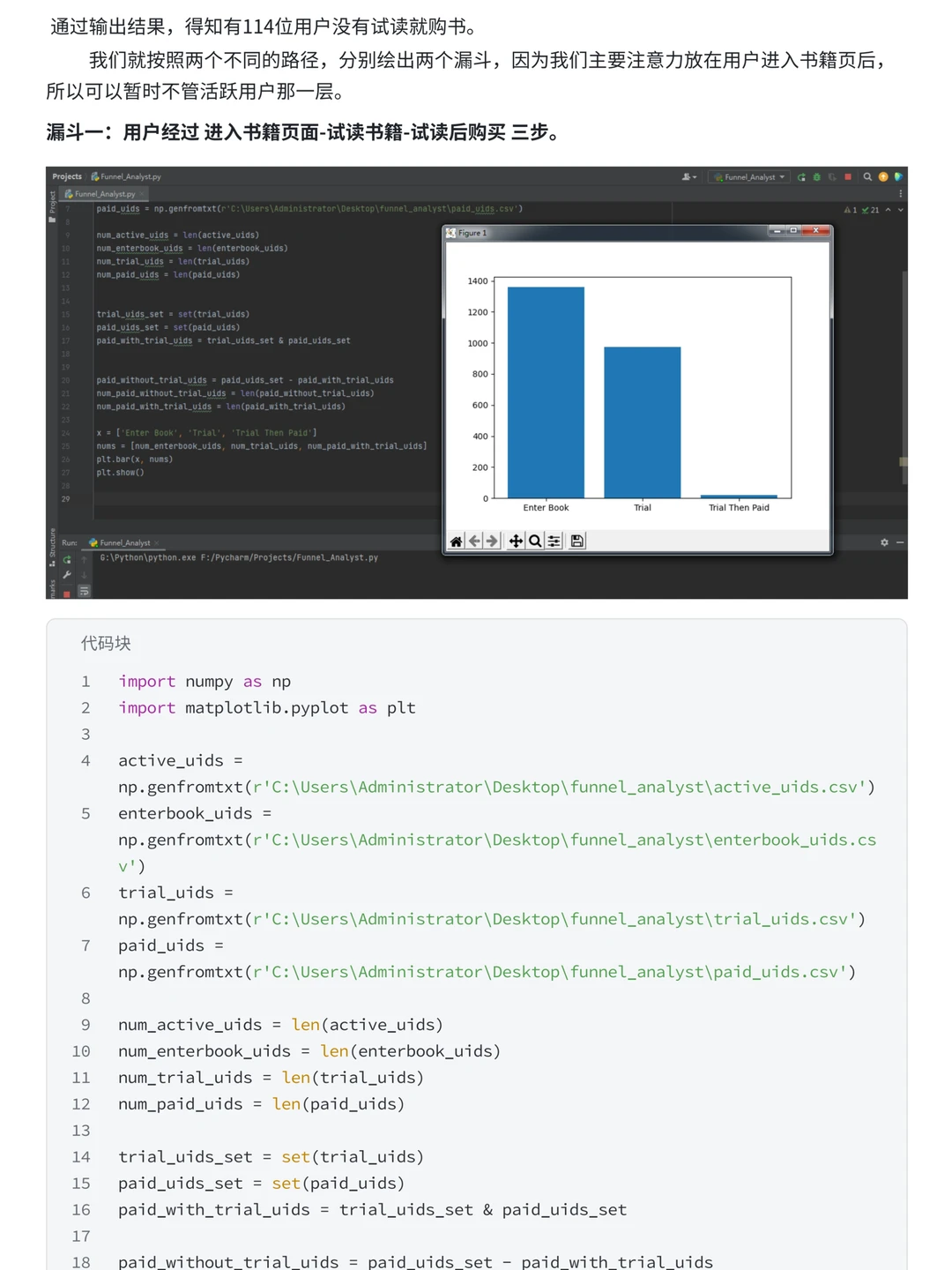Viewport: 952px width, 1270px height.
Task: Click code line 14 trial_uids_set
Action: [271, 1157]
